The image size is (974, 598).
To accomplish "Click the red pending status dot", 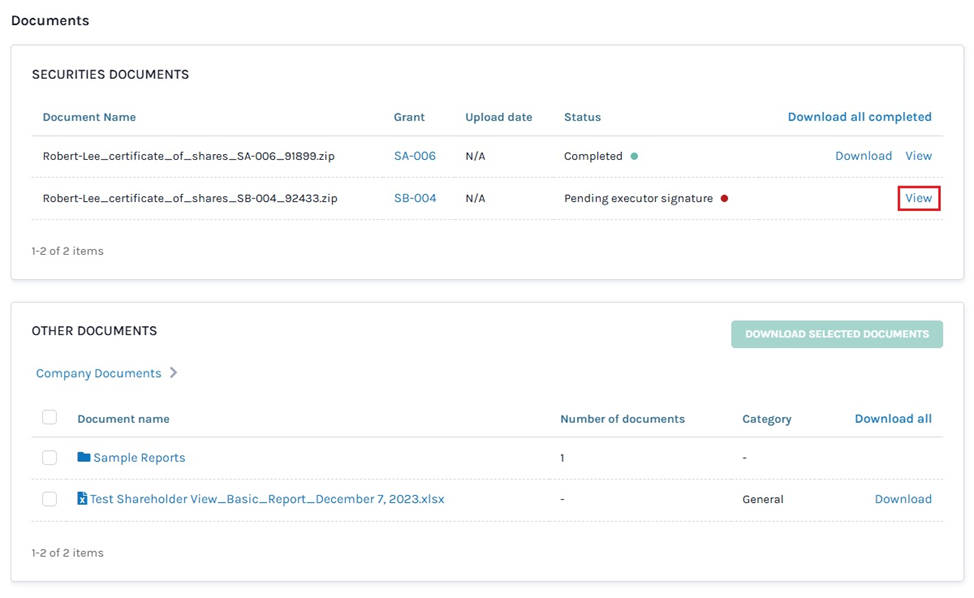I will [724, 198].
